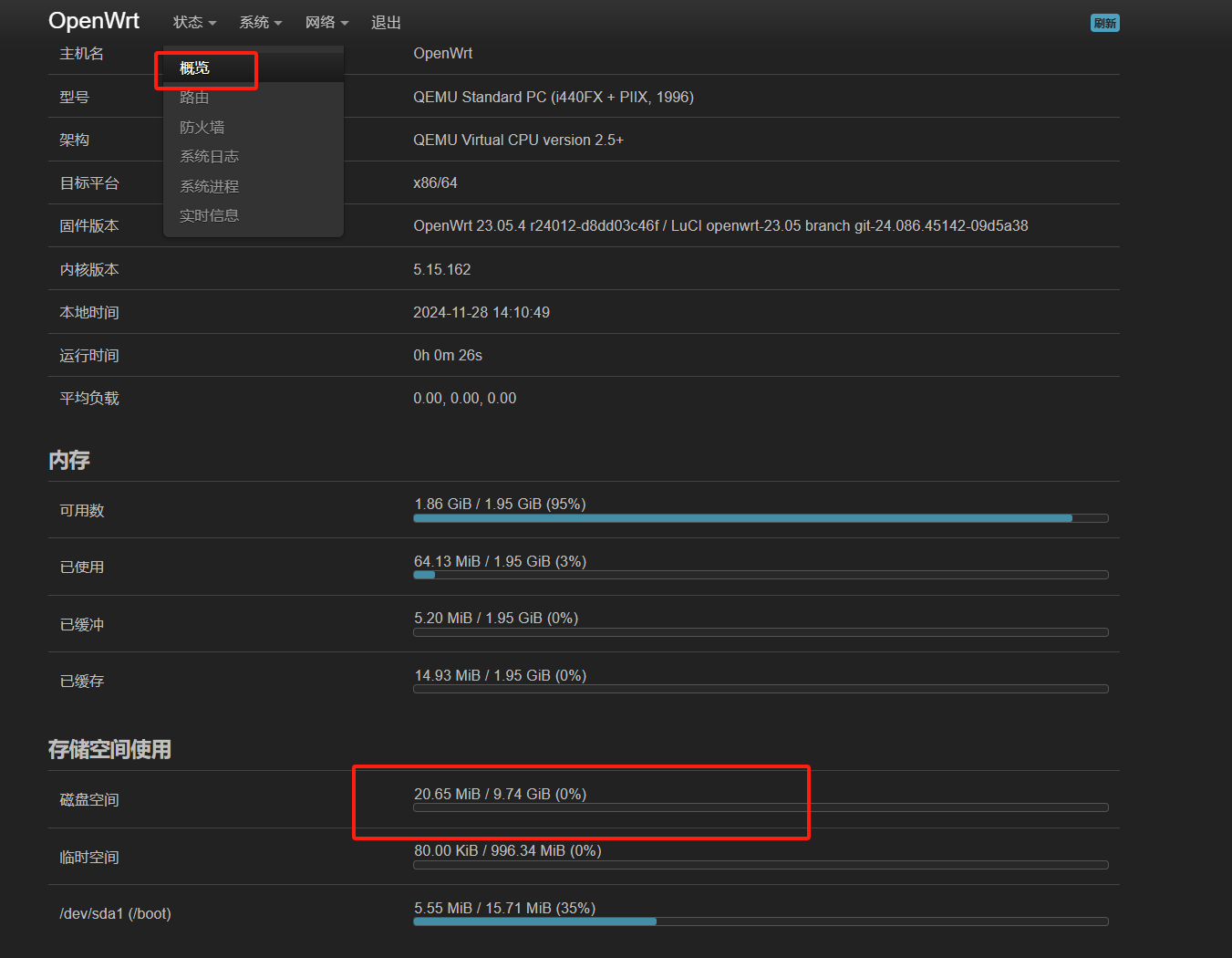Click the 已缓冲 memory progress bar

pyautogui.click(x=761, y=632)
